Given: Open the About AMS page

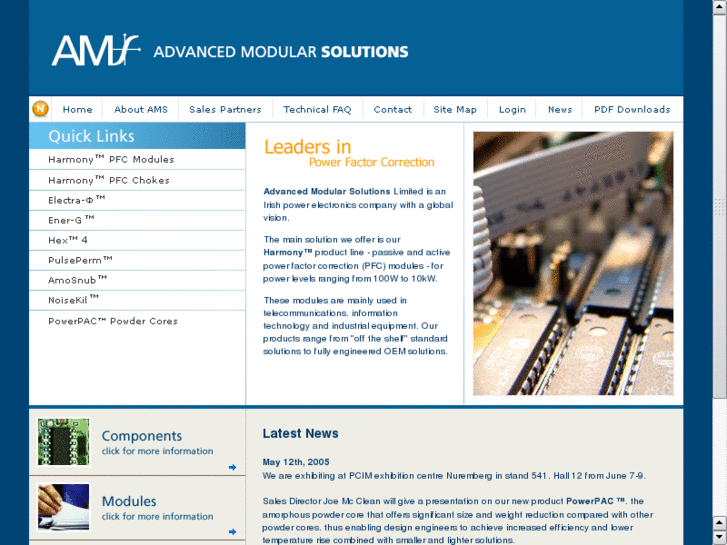Looking at the screenshot, I should pyautogui.click(x=141, y=109).
